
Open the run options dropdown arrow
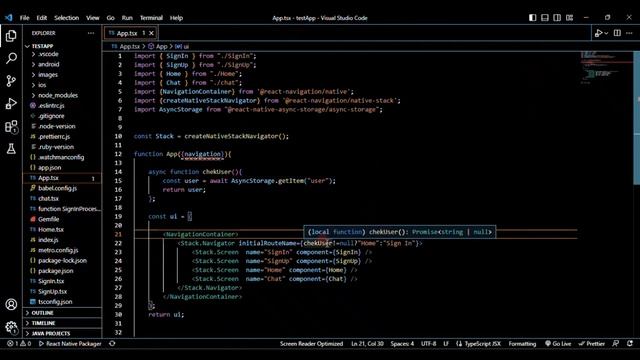click(606, 33)
